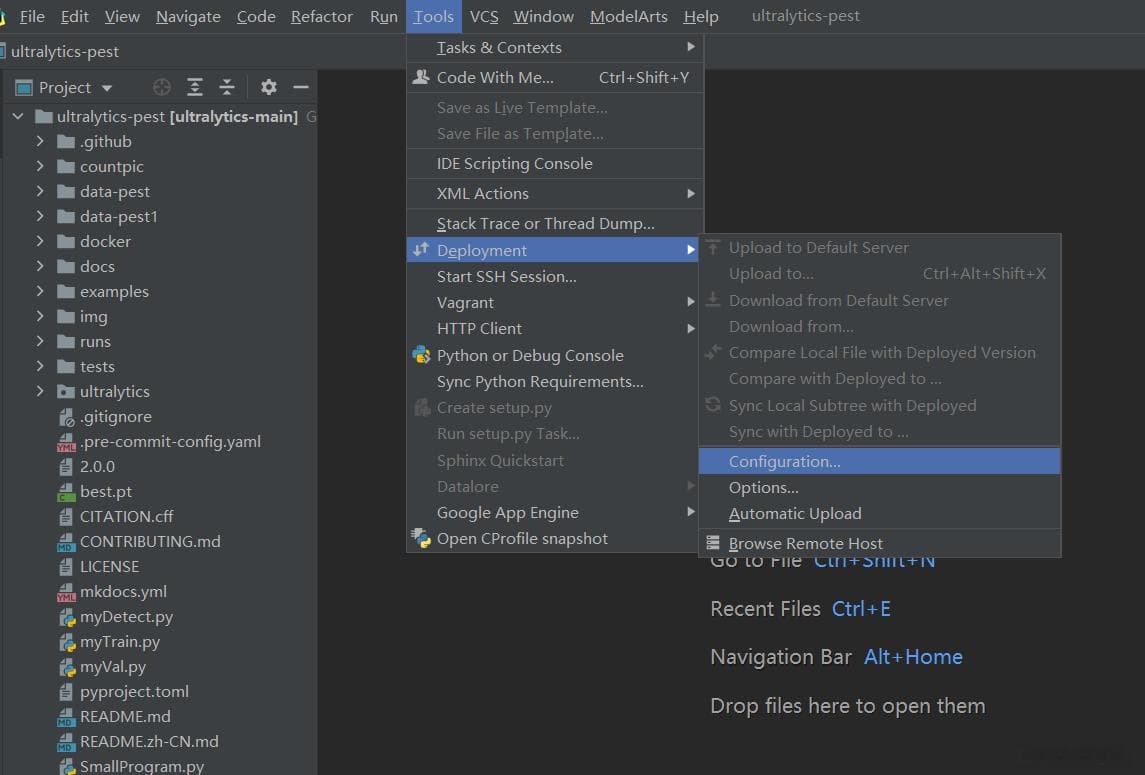Screen dimensions: 1145x775
Task: Open the VCS menu
Action: point(483,16)
